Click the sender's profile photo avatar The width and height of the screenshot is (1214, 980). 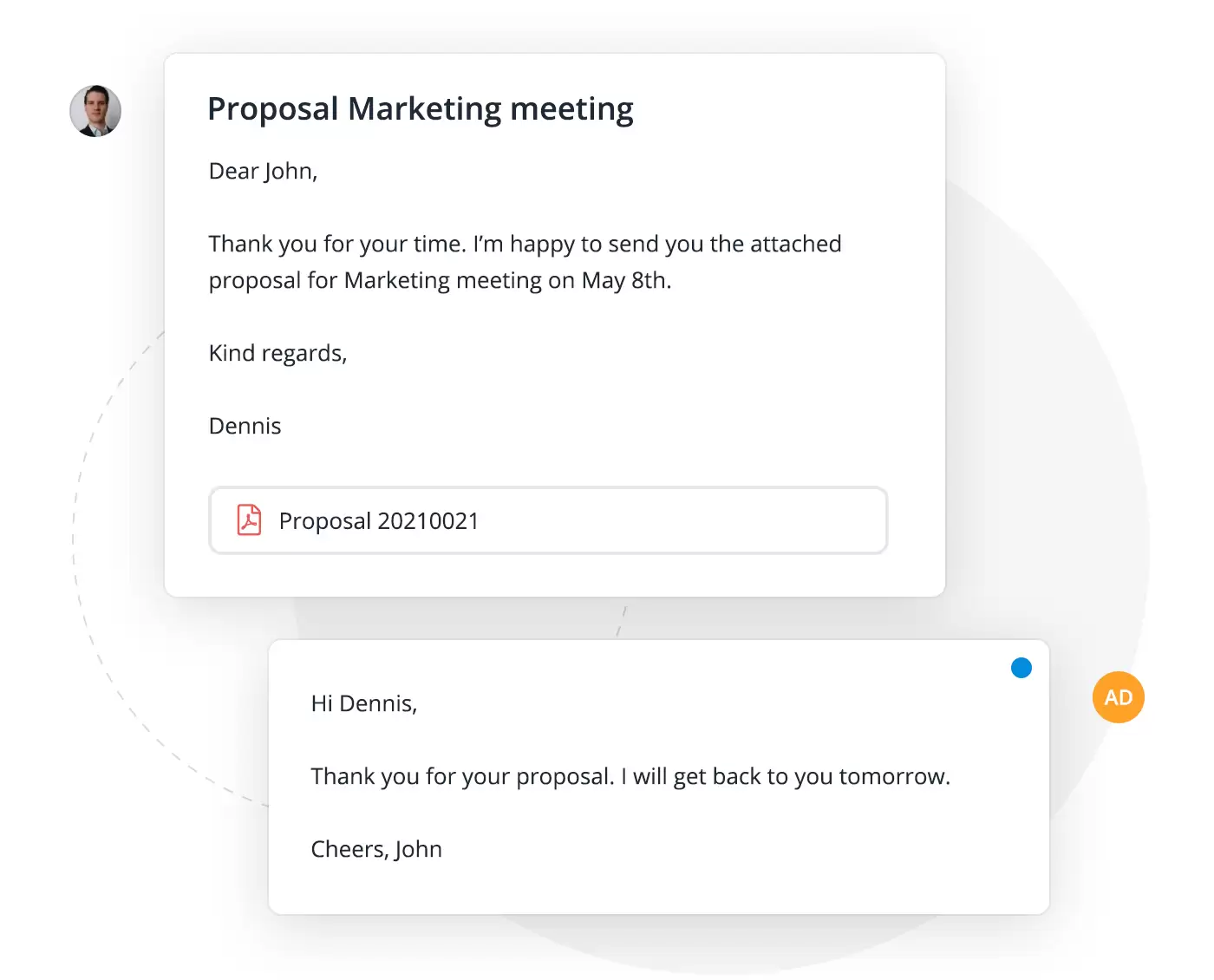pos(95,111)
